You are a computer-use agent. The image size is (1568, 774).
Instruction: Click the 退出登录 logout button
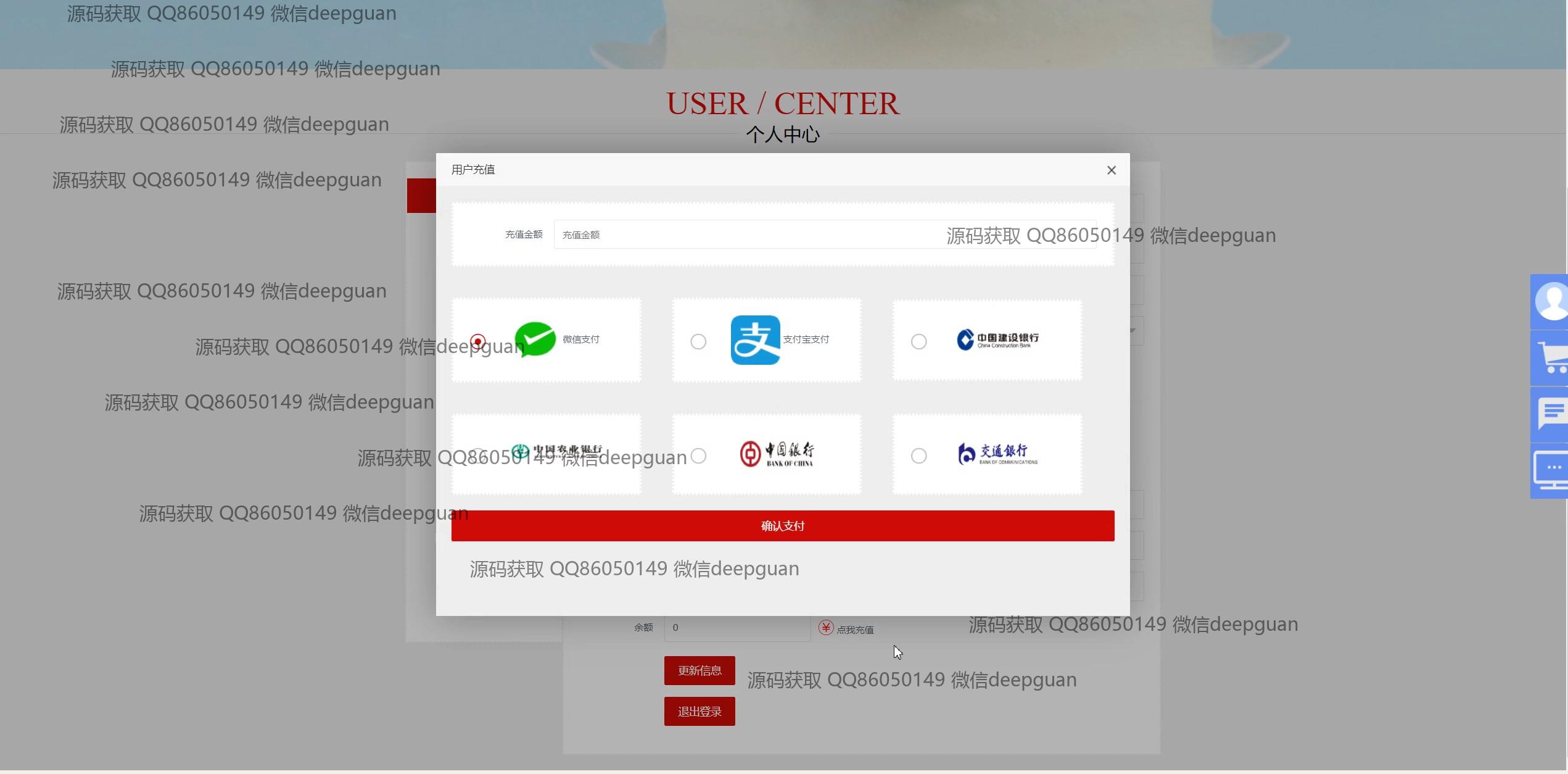pyautogui.click(x=699, y=712)
